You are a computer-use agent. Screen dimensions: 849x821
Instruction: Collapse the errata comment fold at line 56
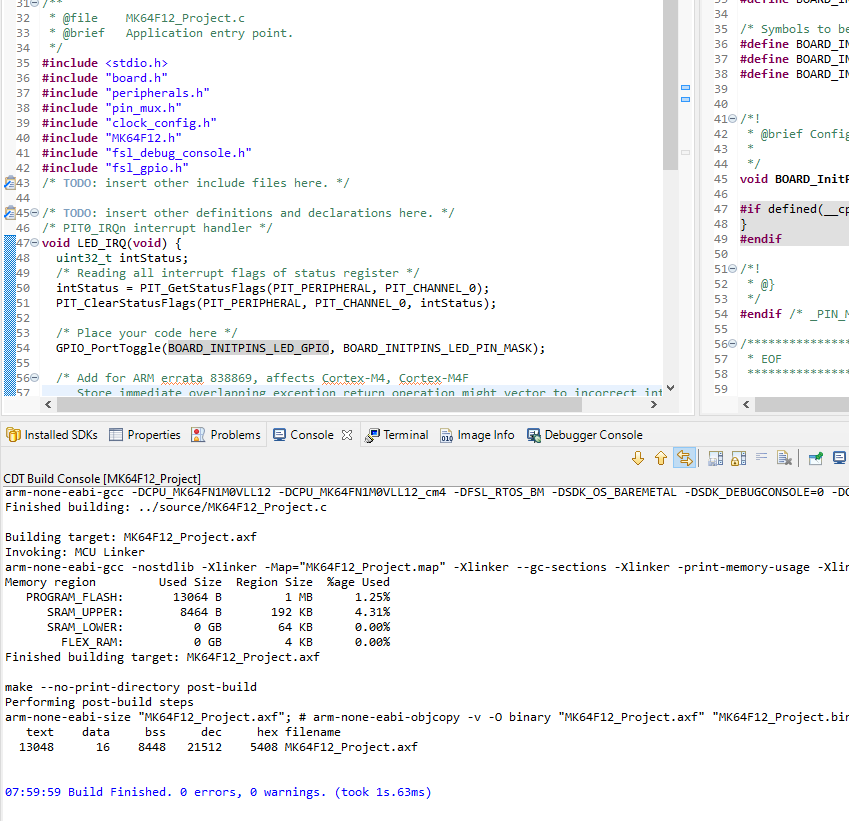[35, 377]
